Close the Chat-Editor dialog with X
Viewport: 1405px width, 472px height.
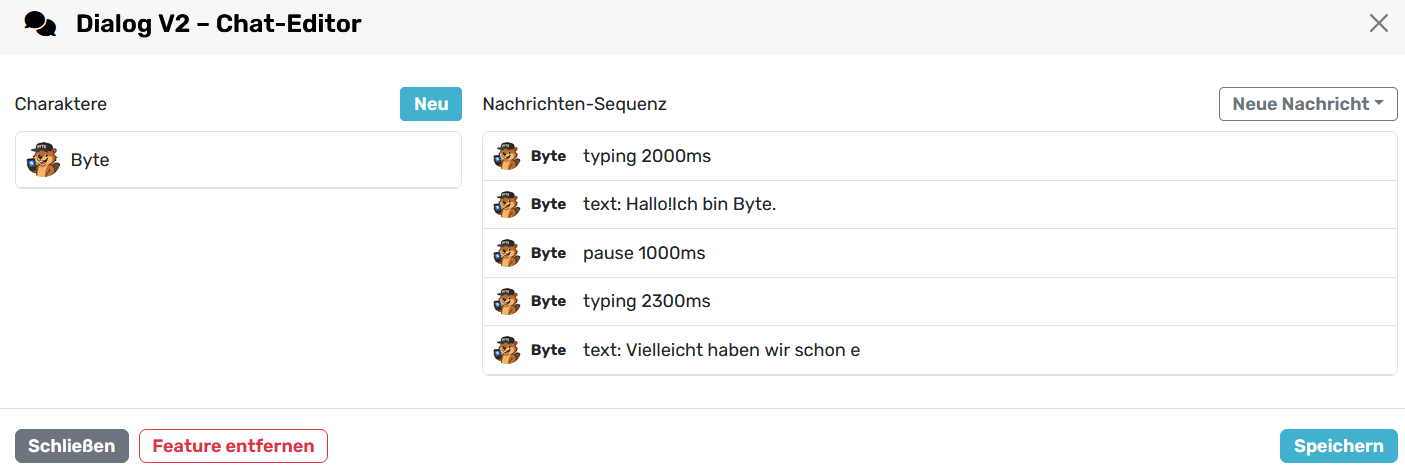click(1378, 23)
